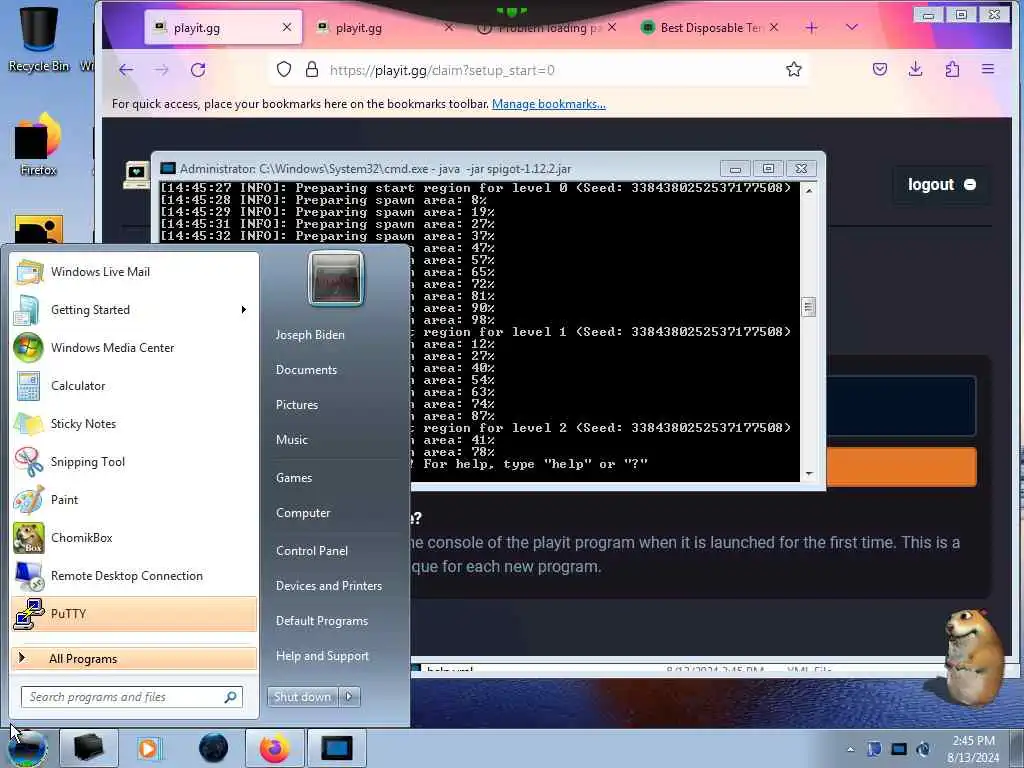Open Games from Start menu

coord(294,477)
